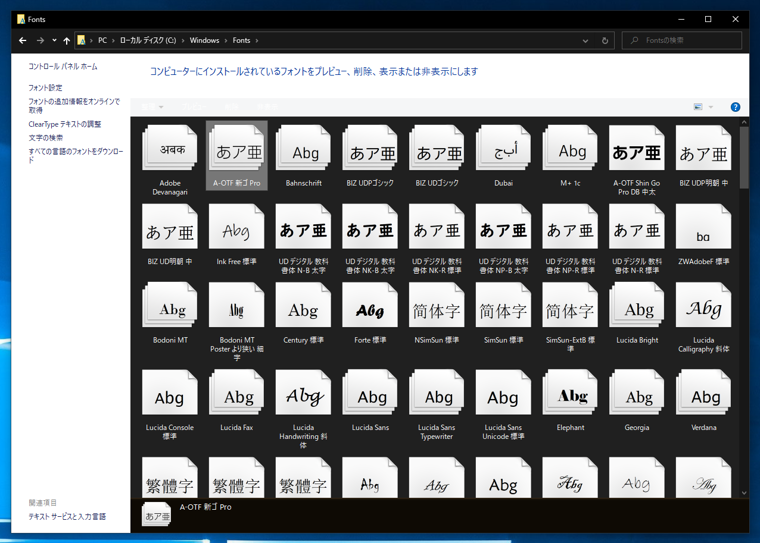Select UD デジタル 教科書体 N-R 標準 font

tap(637, 226)
